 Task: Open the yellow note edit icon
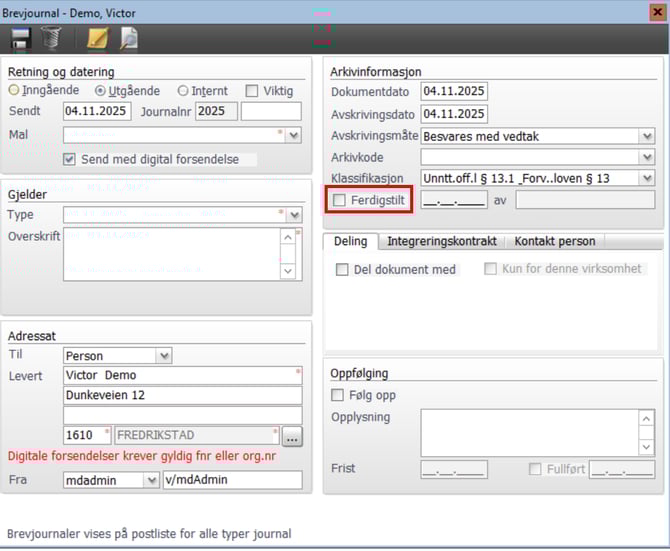click(97, 39)
